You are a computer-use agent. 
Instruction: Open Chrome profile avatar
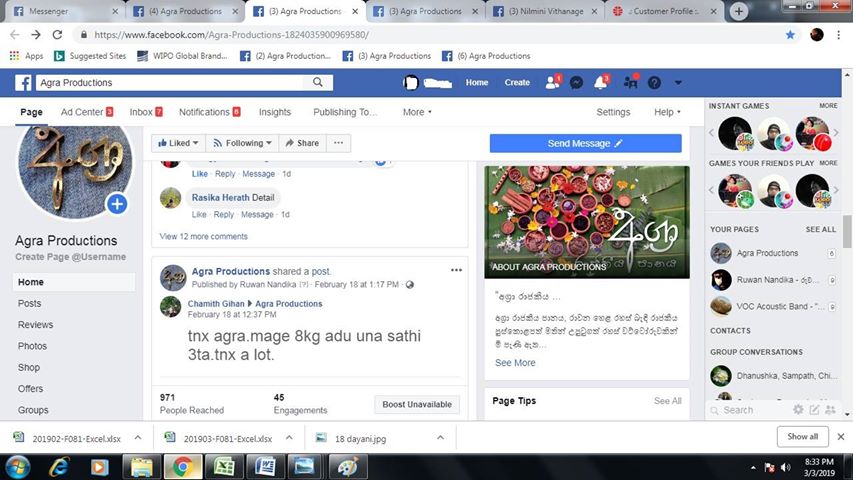pos(817,35)
